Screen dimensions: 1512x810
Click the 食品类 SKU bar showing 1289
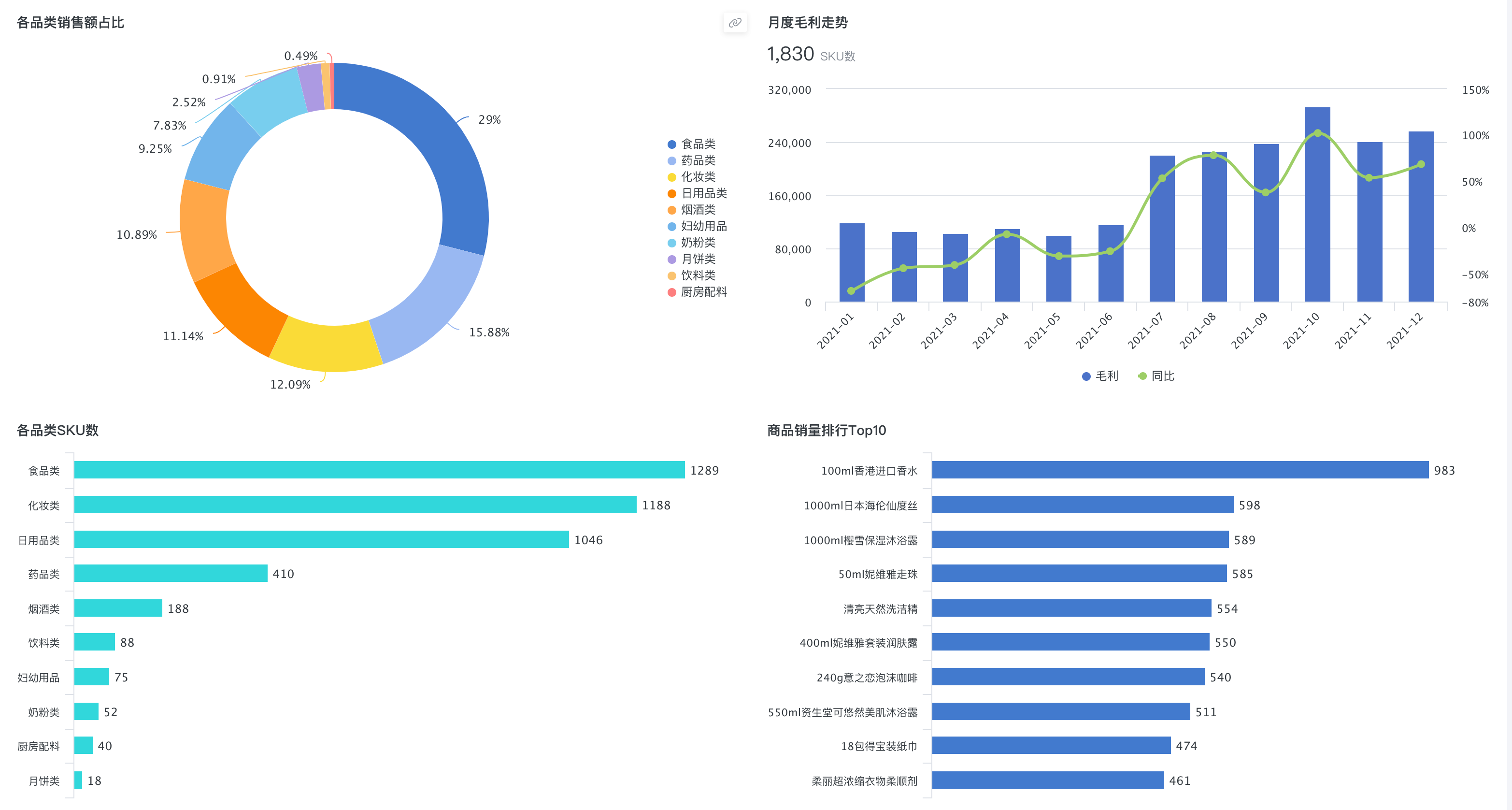(379, 470)
